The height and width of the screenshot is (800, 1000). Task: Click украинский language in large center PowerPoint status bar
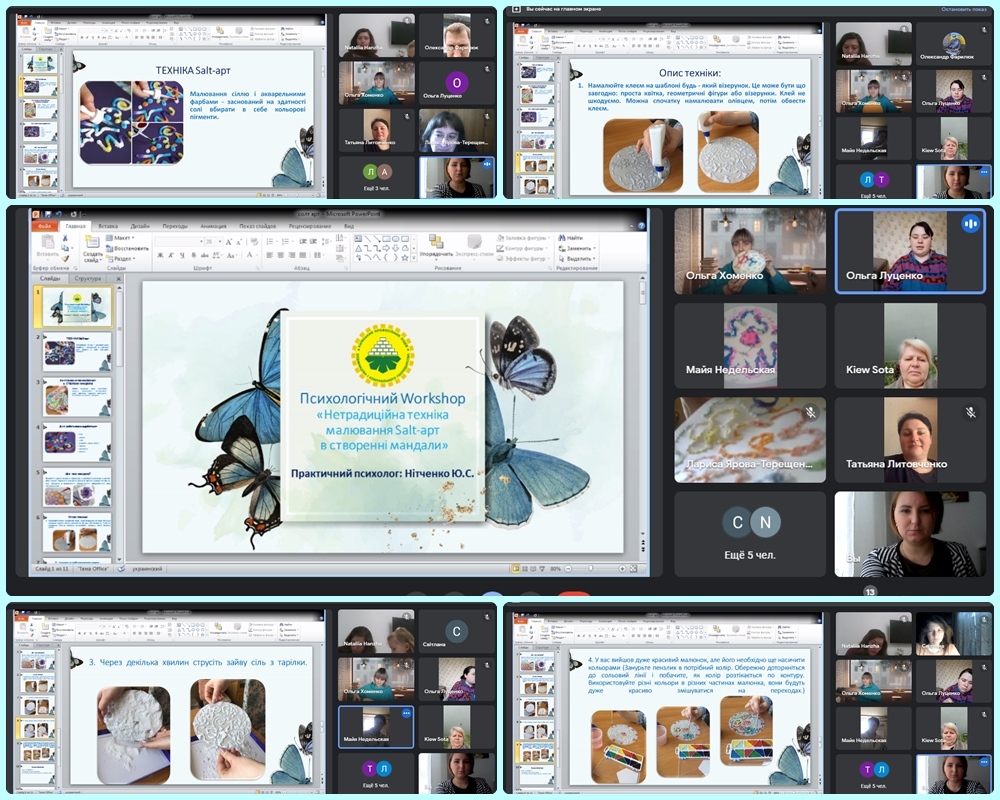(x=147, y=568)
